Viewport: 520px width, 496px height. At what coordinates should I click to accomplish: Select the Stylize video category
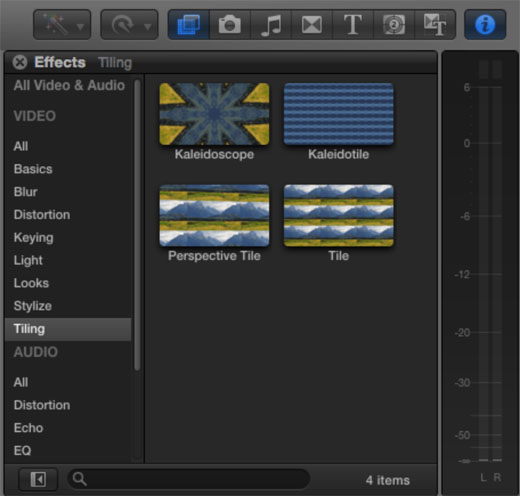[x=33, y=306]
